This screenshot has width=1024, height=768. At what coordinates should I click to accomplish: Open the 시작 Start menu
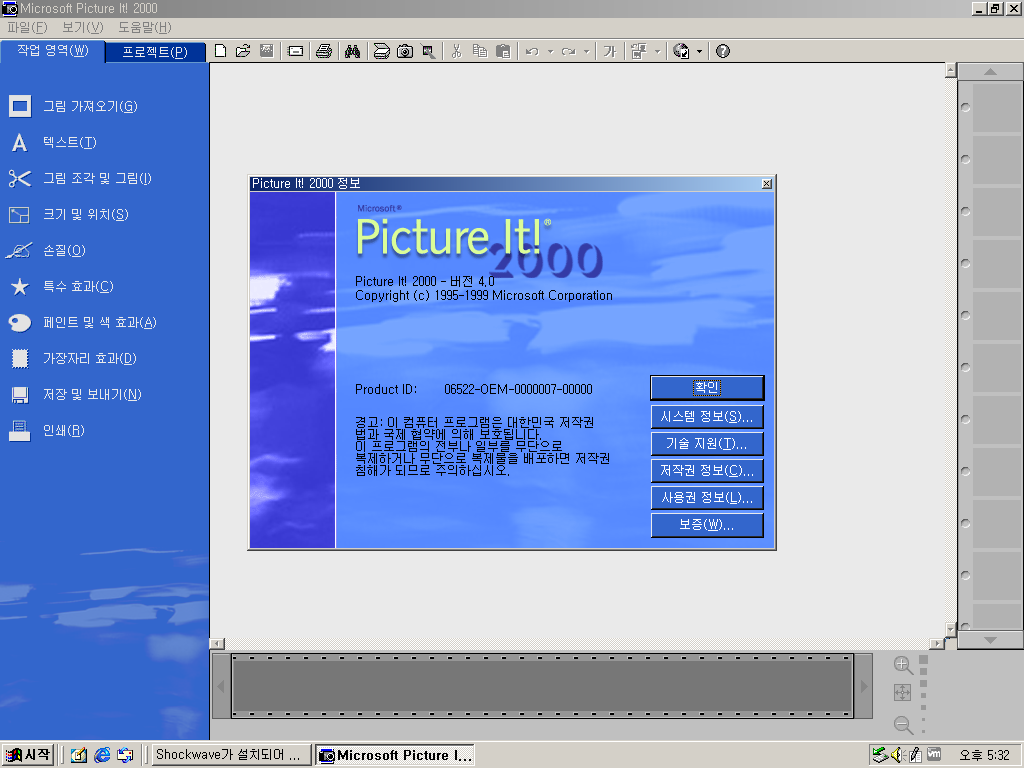pos(27,755)
